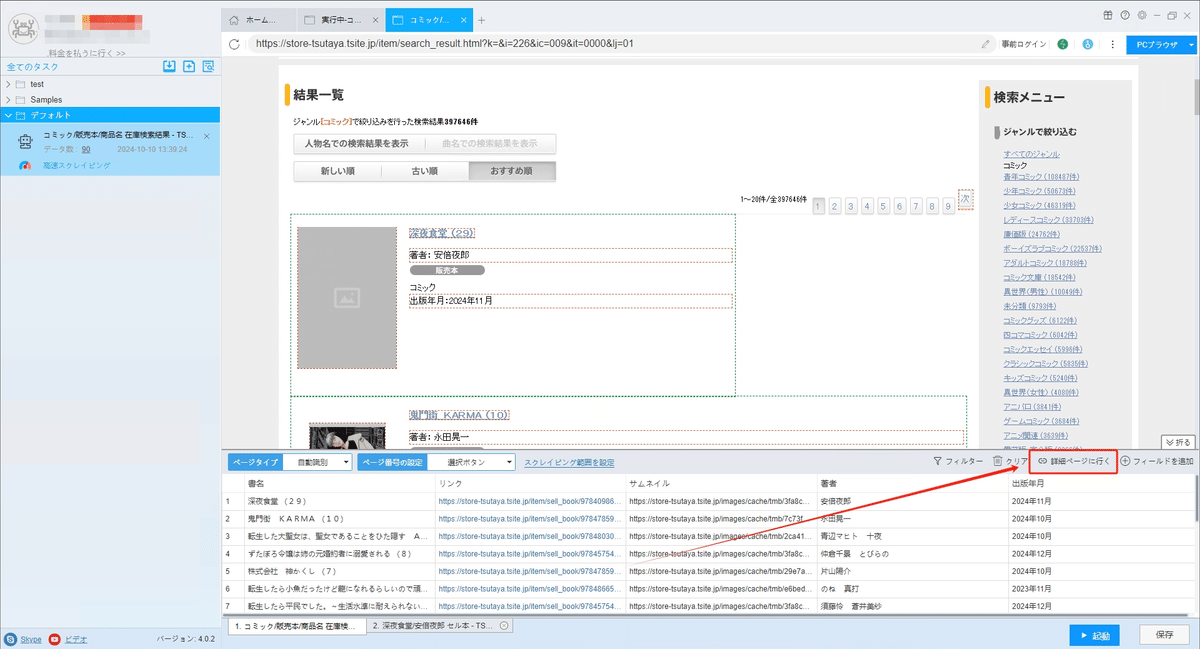Add a new tab with plus button
1200x649 pixels.
tap(481, 20)
